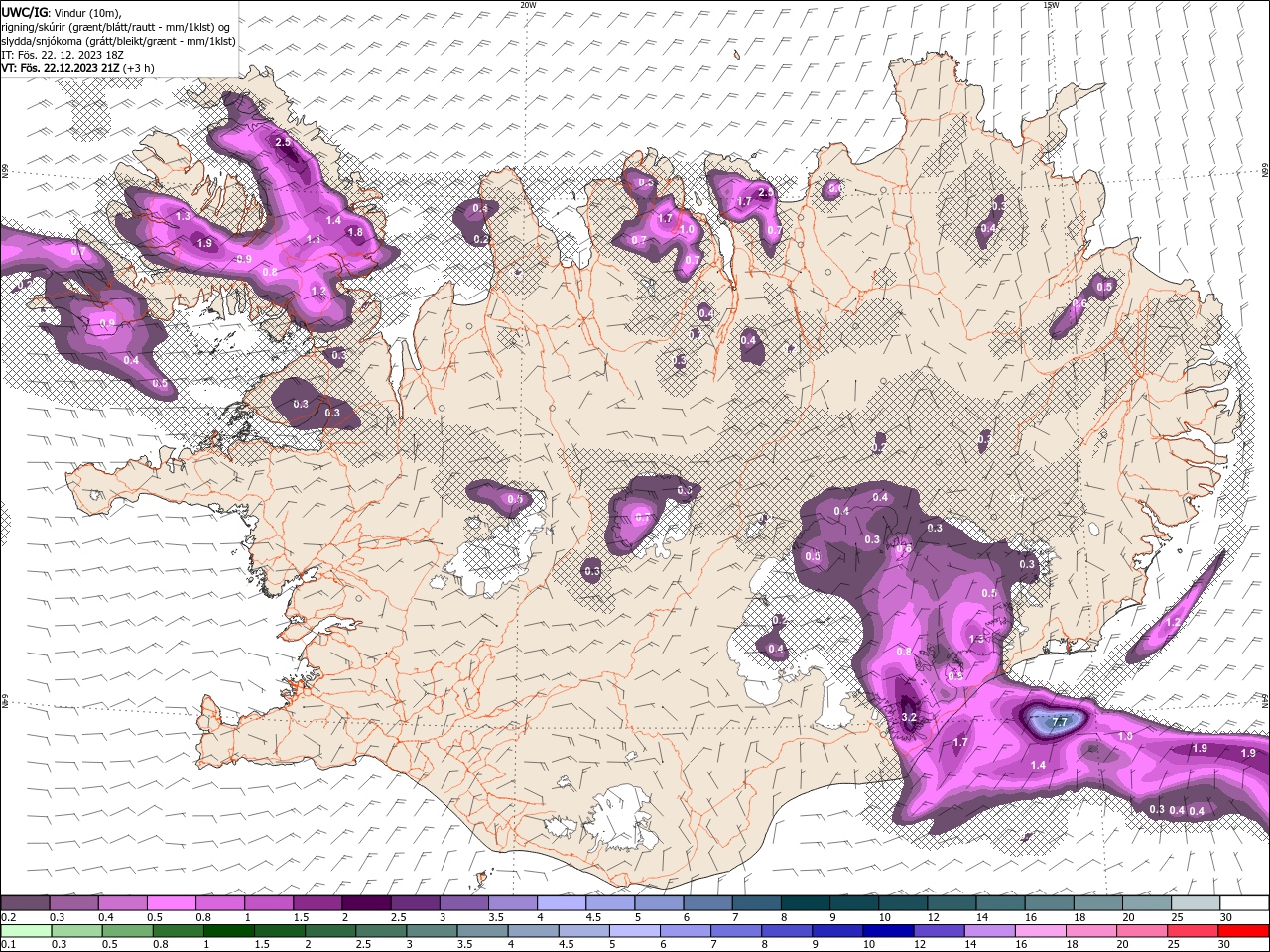Select upper scale swatch between 12 and 14
The height and width of the screenshot is (952, 1270).
[x=951, y=903]
